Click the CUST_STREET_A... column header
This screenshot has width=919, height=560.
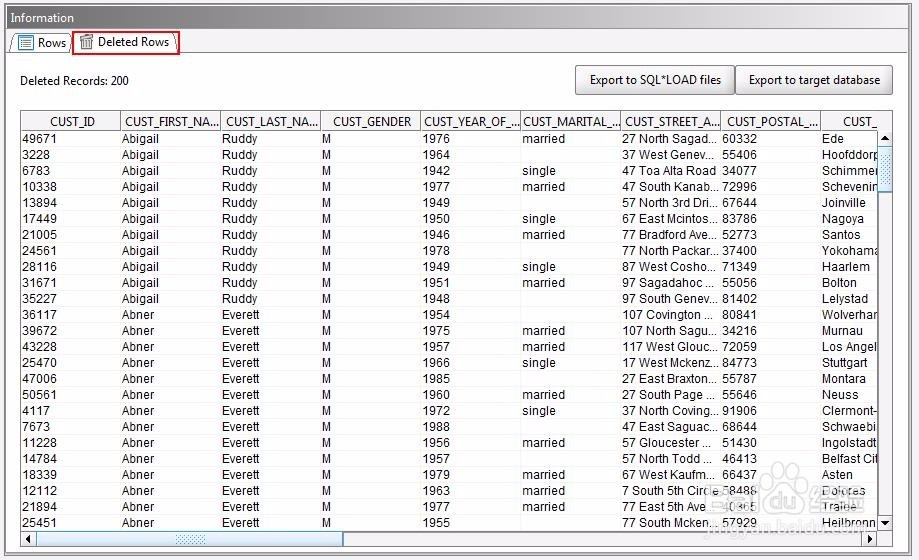[x=671, y=121]
